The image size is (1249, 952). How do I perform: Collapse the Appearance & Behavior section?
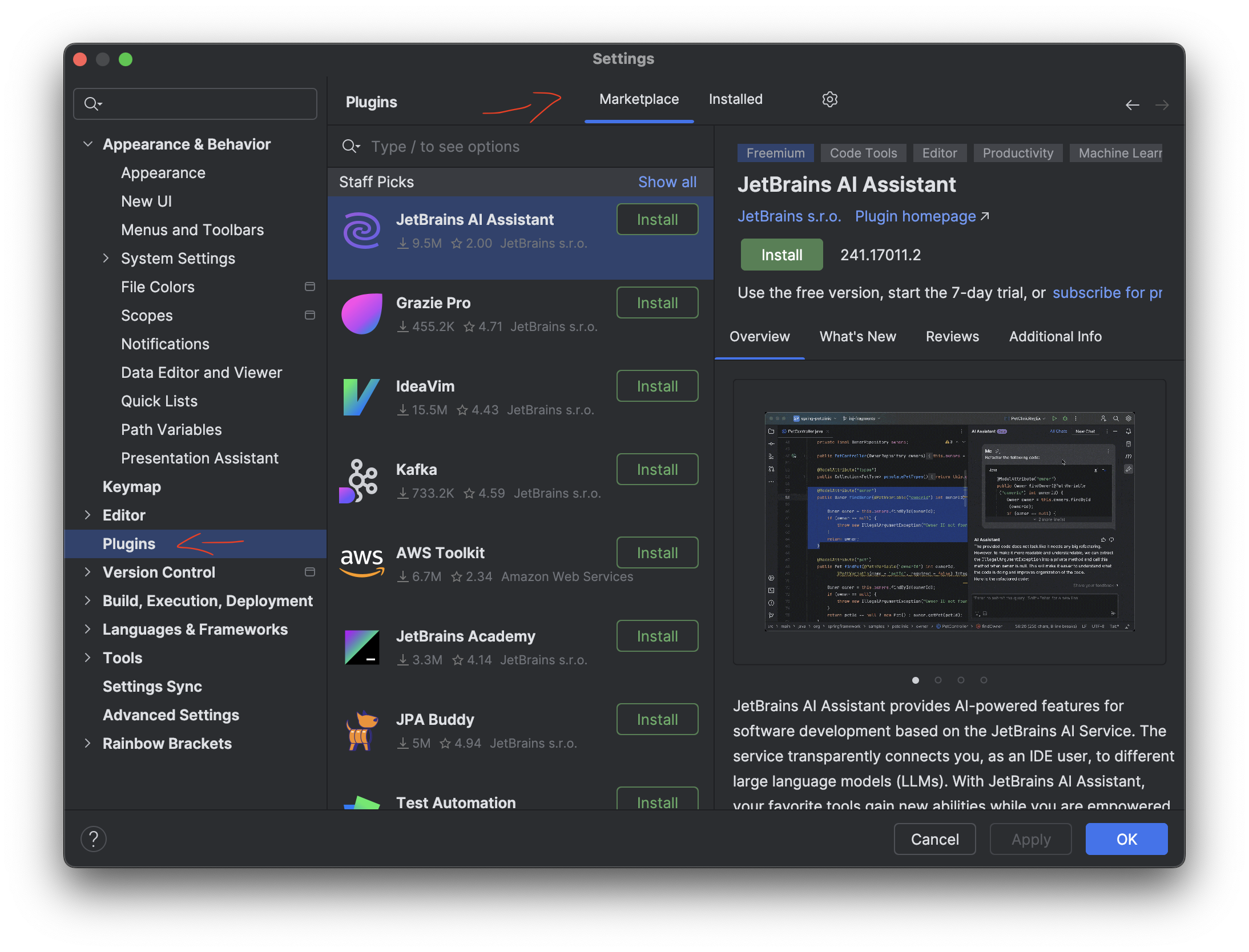click(88, 144)
